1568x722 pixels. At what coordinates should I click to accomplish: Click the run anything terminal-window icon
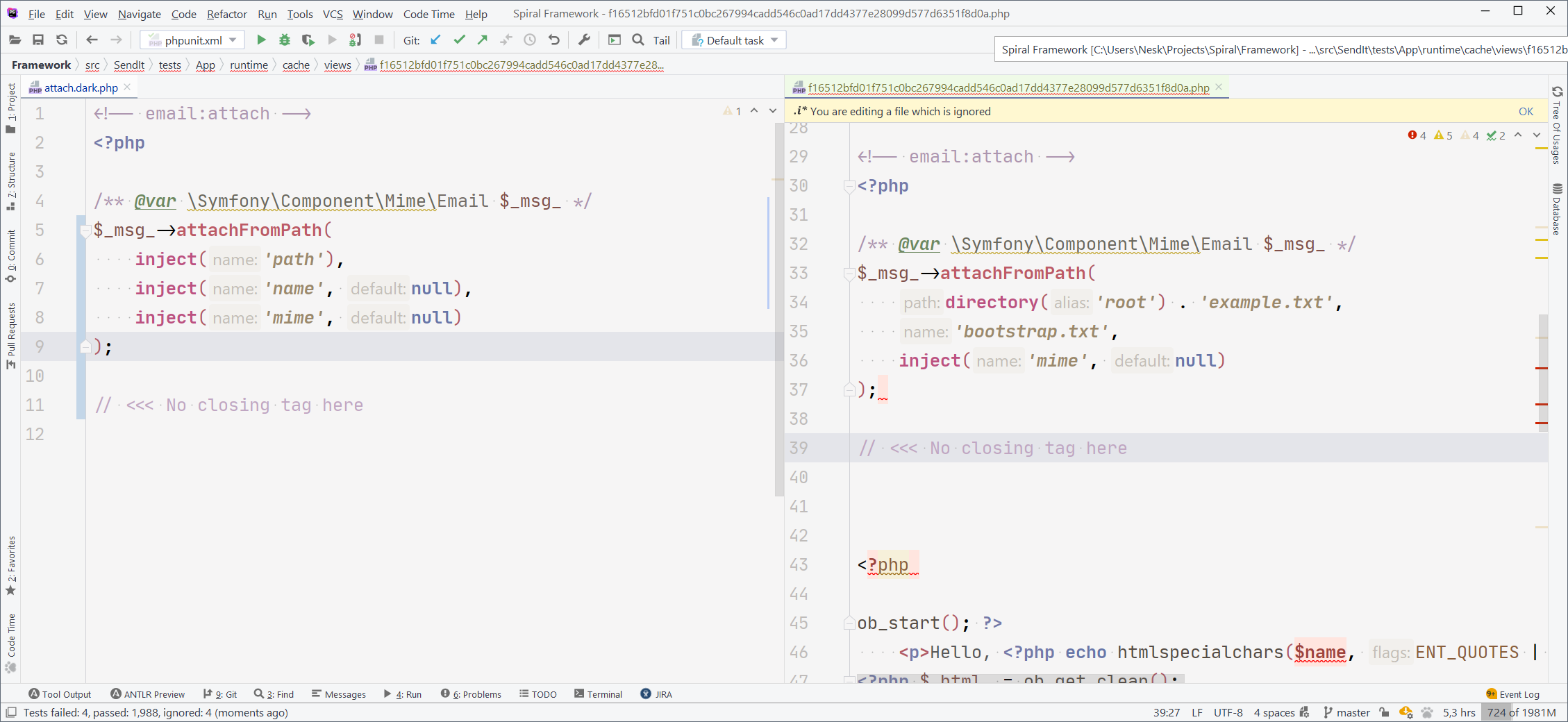[615, 40]
